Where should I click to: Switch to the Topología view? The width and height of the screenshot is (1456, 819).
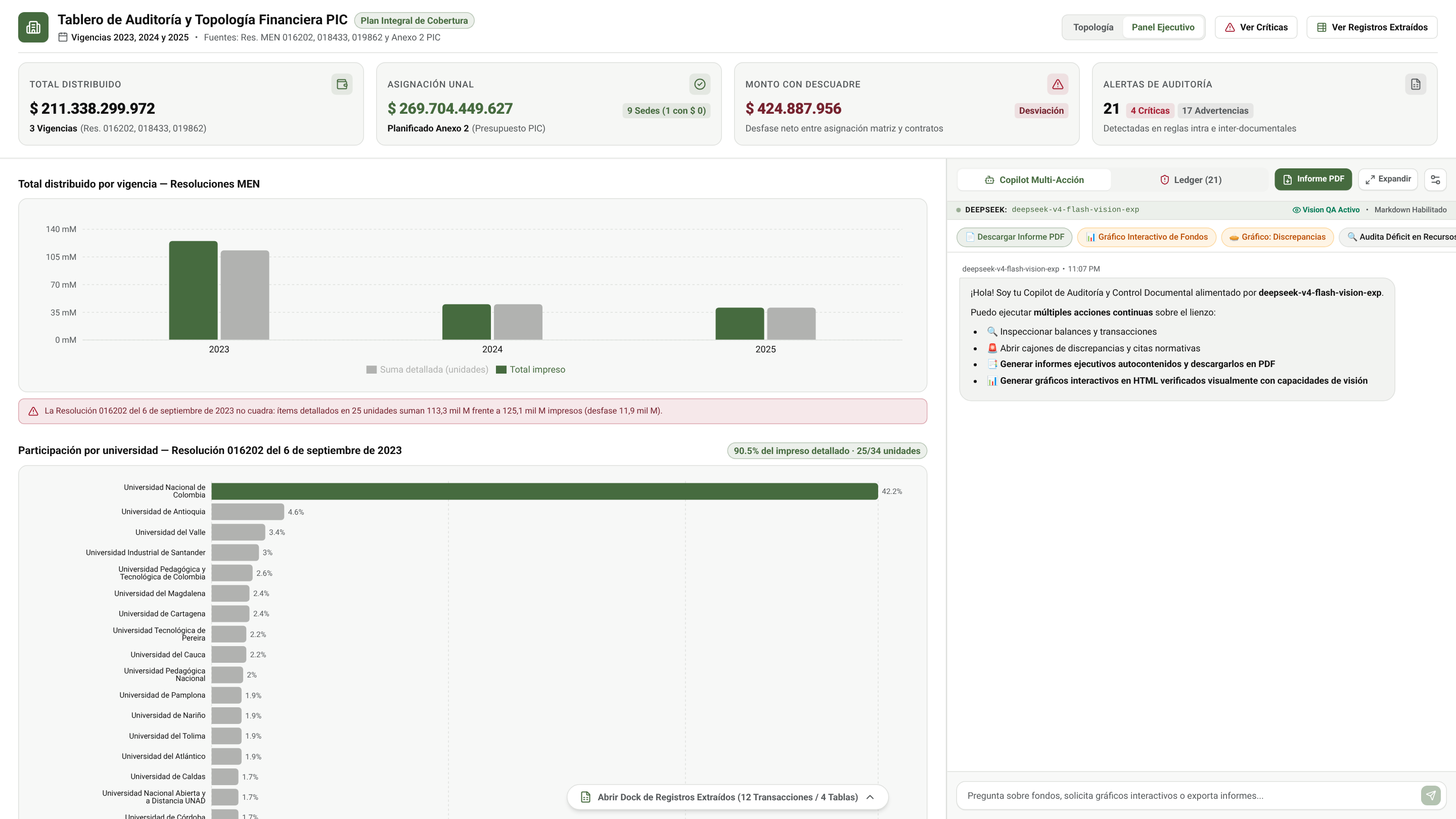click(x=1093, y=27)
